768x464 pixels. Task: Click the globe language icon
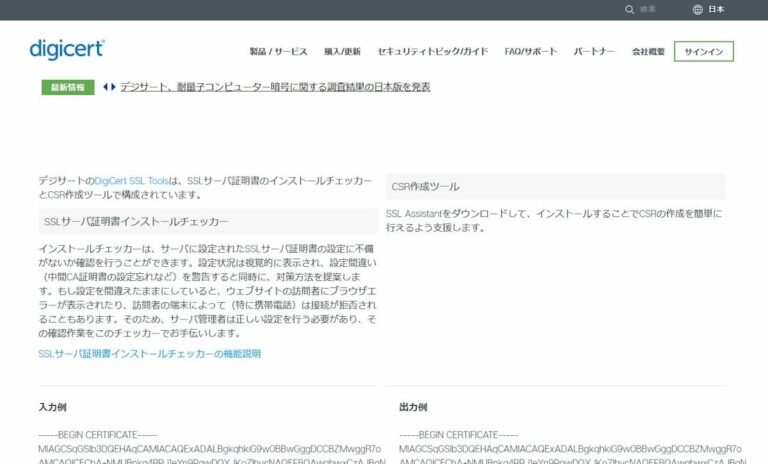697,9
